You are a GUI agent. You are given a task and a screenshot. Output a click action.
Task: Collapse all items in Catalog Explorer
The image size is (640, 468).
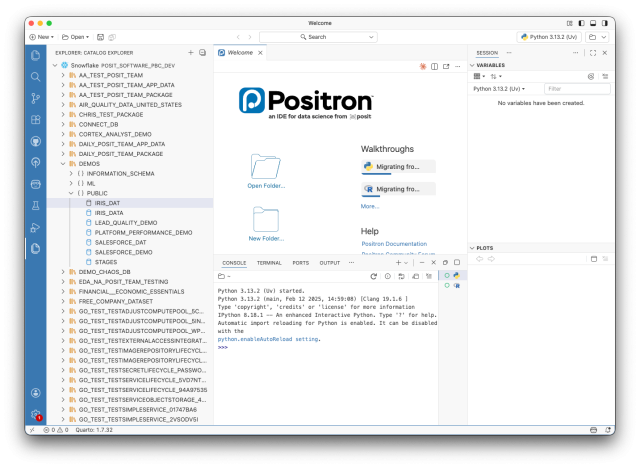(x=202, y=53)
